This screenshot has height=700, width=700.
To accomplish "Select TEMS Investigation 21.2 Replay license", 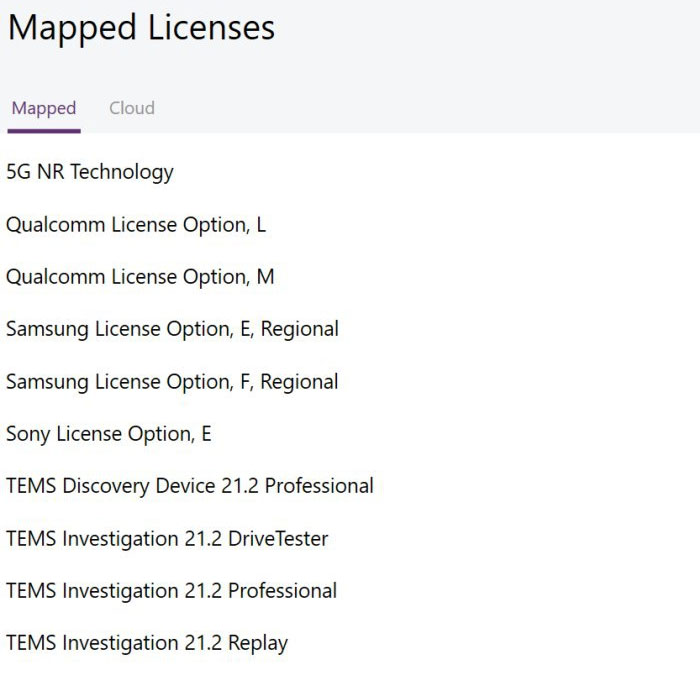I will 147,644.
